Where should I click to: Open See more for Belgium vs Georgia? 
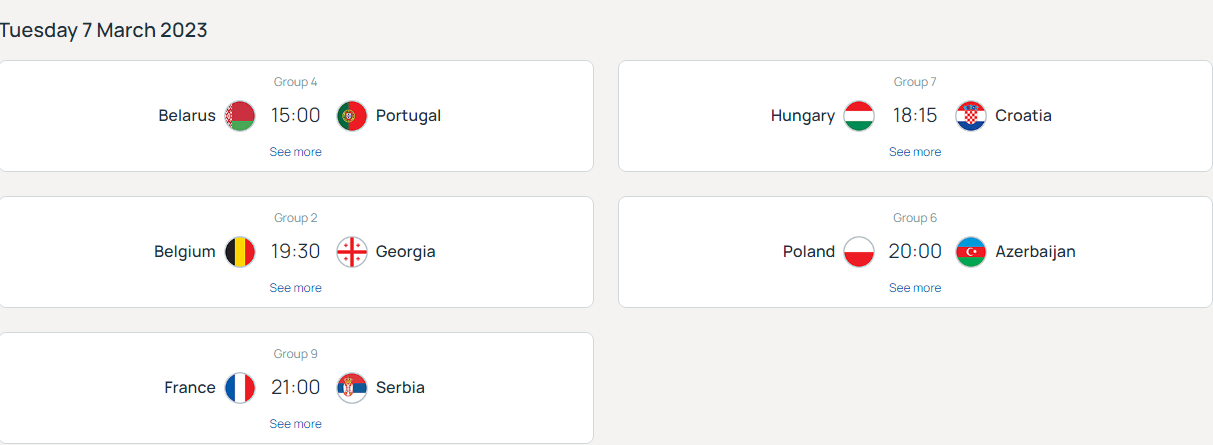pos(296,288)
